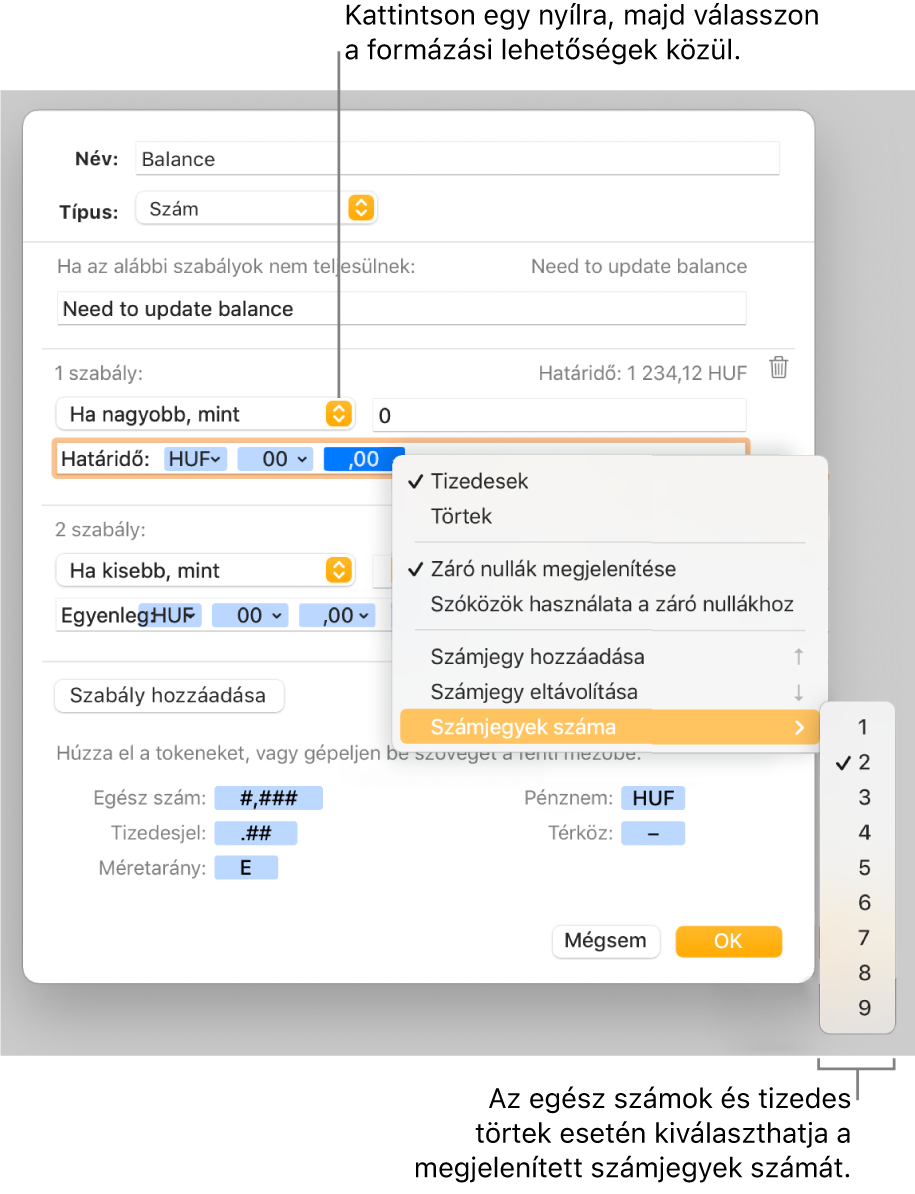The width and height of the screenshot is (915, 1194).
Task: Select 'Számjegy hozzáadása' menu item
Action: [x=610, y=656]
